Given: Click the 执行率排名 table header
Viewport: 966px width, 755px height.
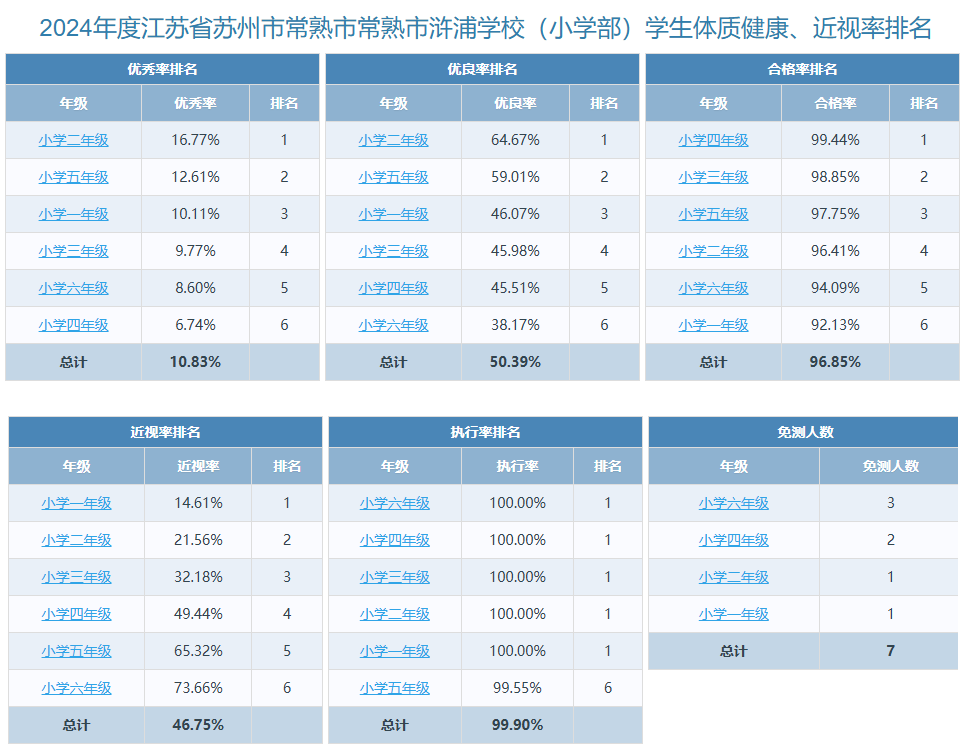Looking at the screenshot, I should (485, 432).
